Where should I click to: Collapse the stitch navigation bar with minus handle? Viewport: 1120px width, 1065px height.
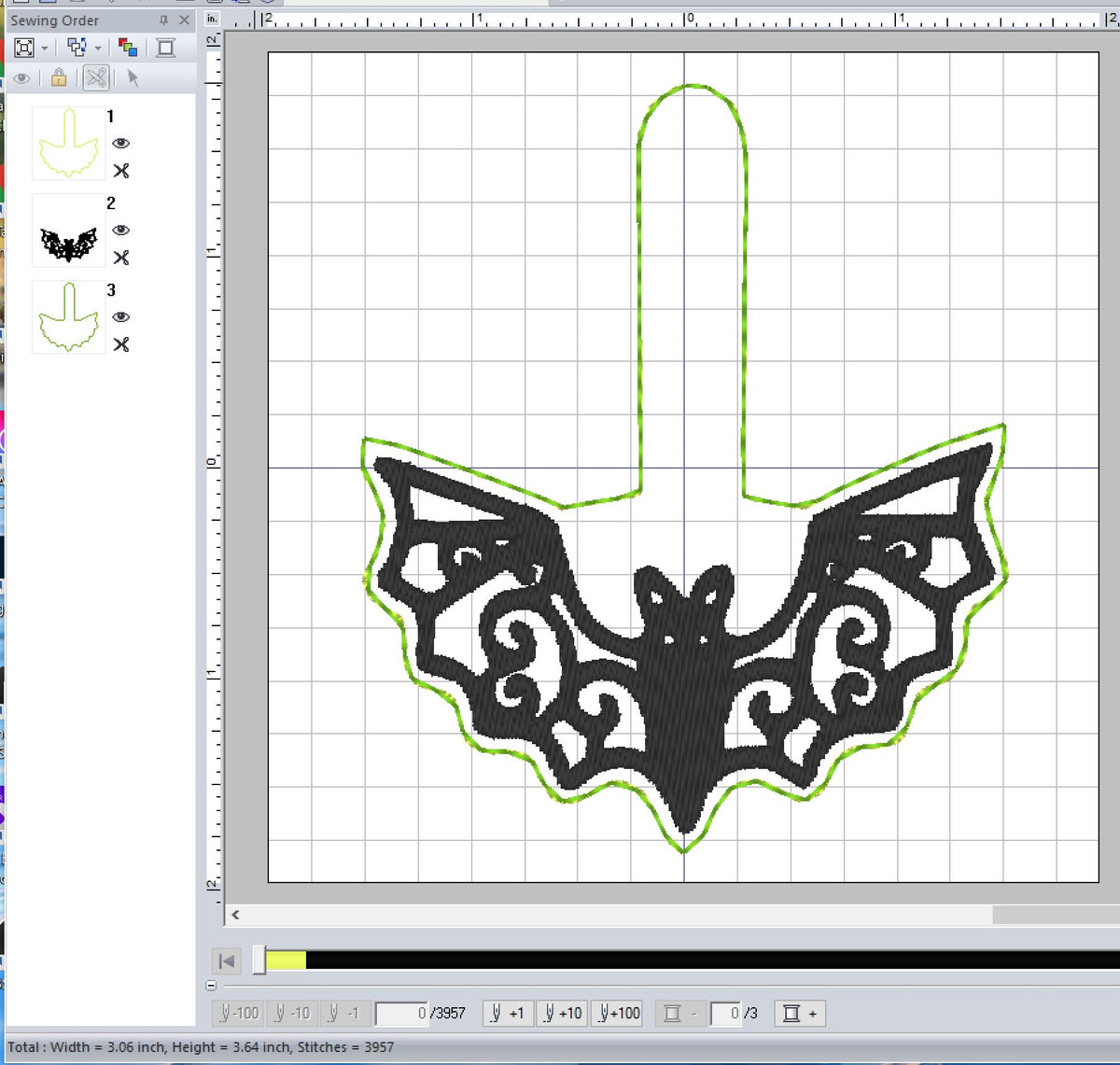(x=210, y=983)
